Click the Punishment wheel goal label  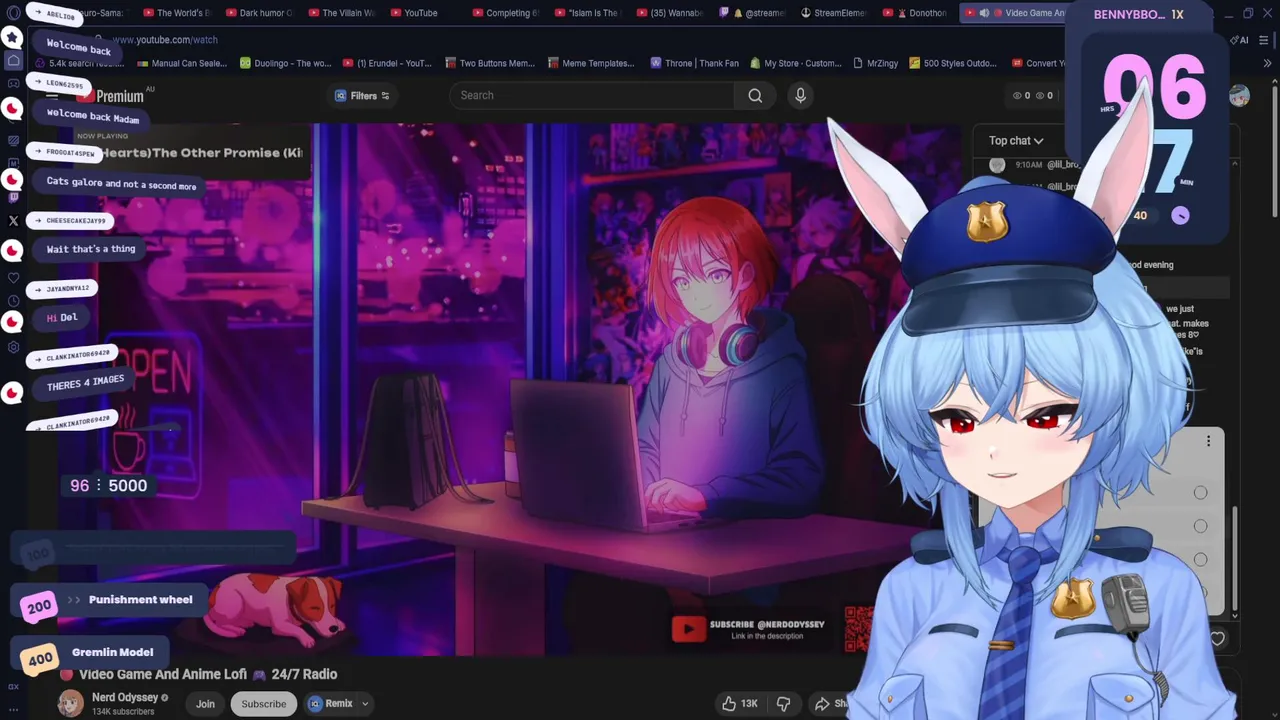140,600
